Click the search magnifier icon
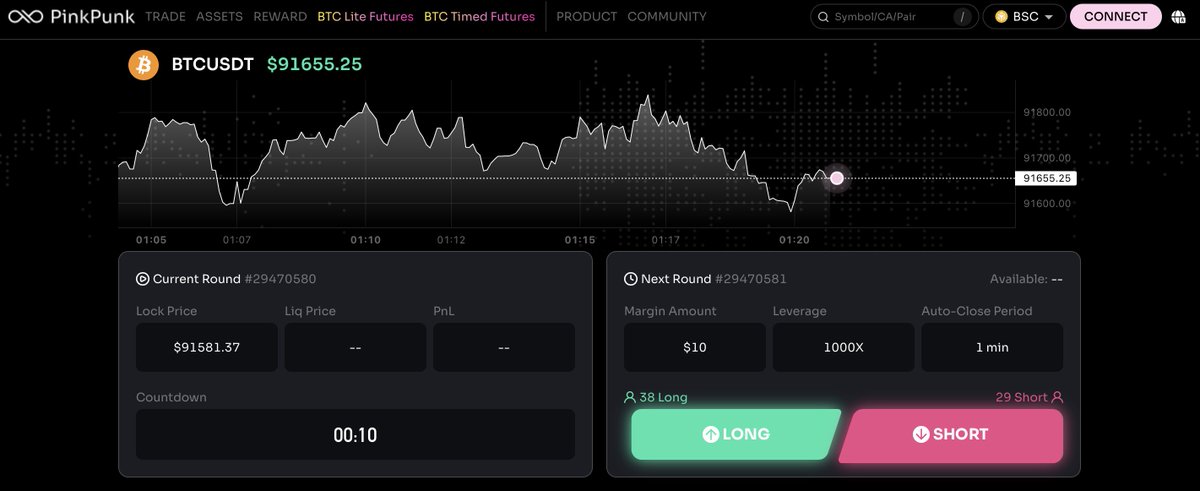The image size is (1200, 491). coord(824,17)
